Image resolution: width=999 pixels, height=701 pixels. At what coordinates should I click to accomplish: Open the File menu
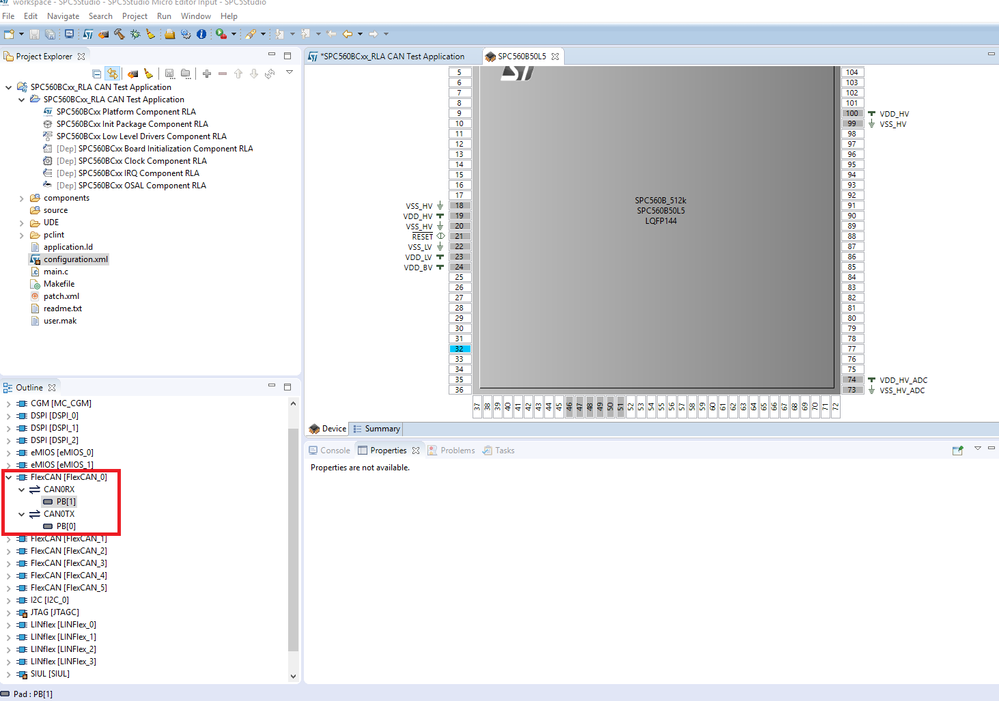click(x=8, y=16)
